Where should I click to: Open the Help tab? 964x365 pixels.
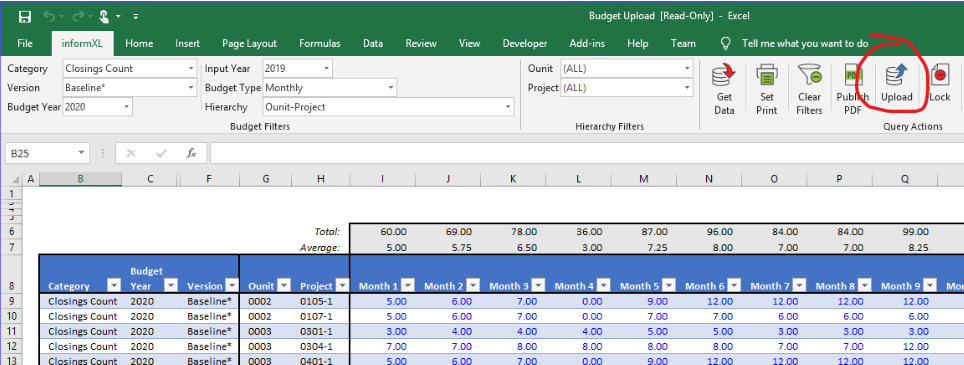click(x=638, y=44)
